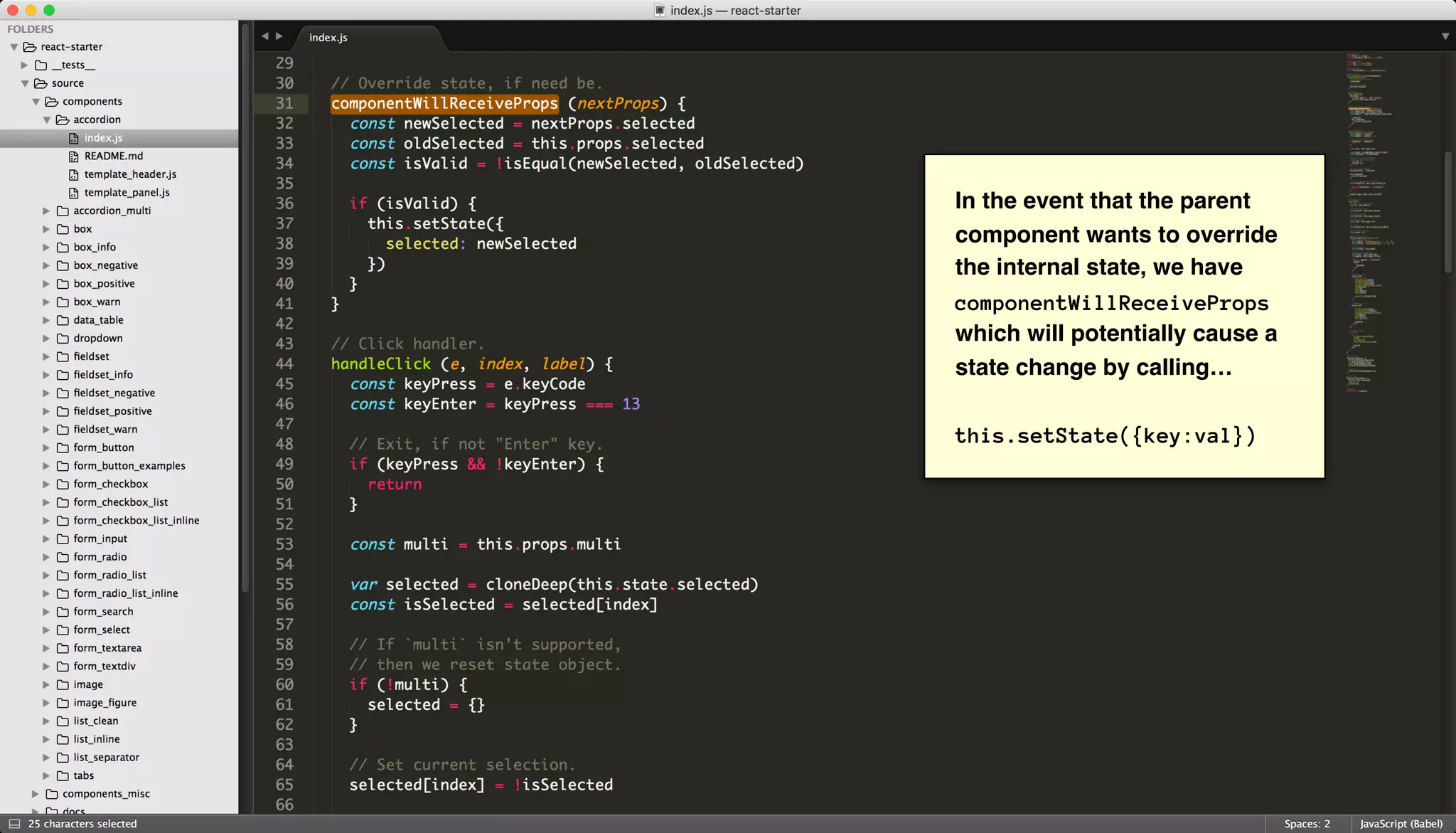
Task: Click the accordion open folder icon
Action: 63,120
